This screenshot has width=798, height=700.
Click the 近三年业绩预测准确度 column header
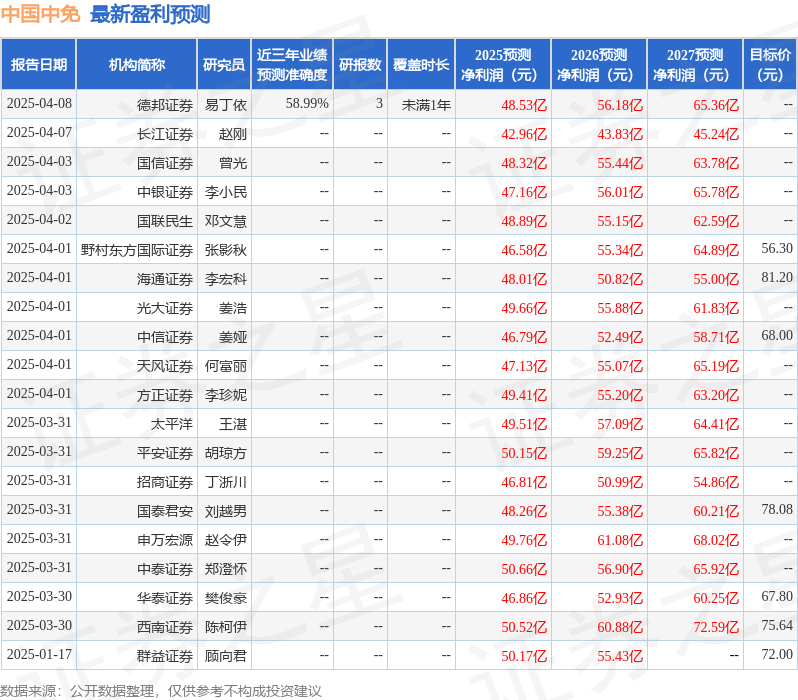(x=292, y=65)
